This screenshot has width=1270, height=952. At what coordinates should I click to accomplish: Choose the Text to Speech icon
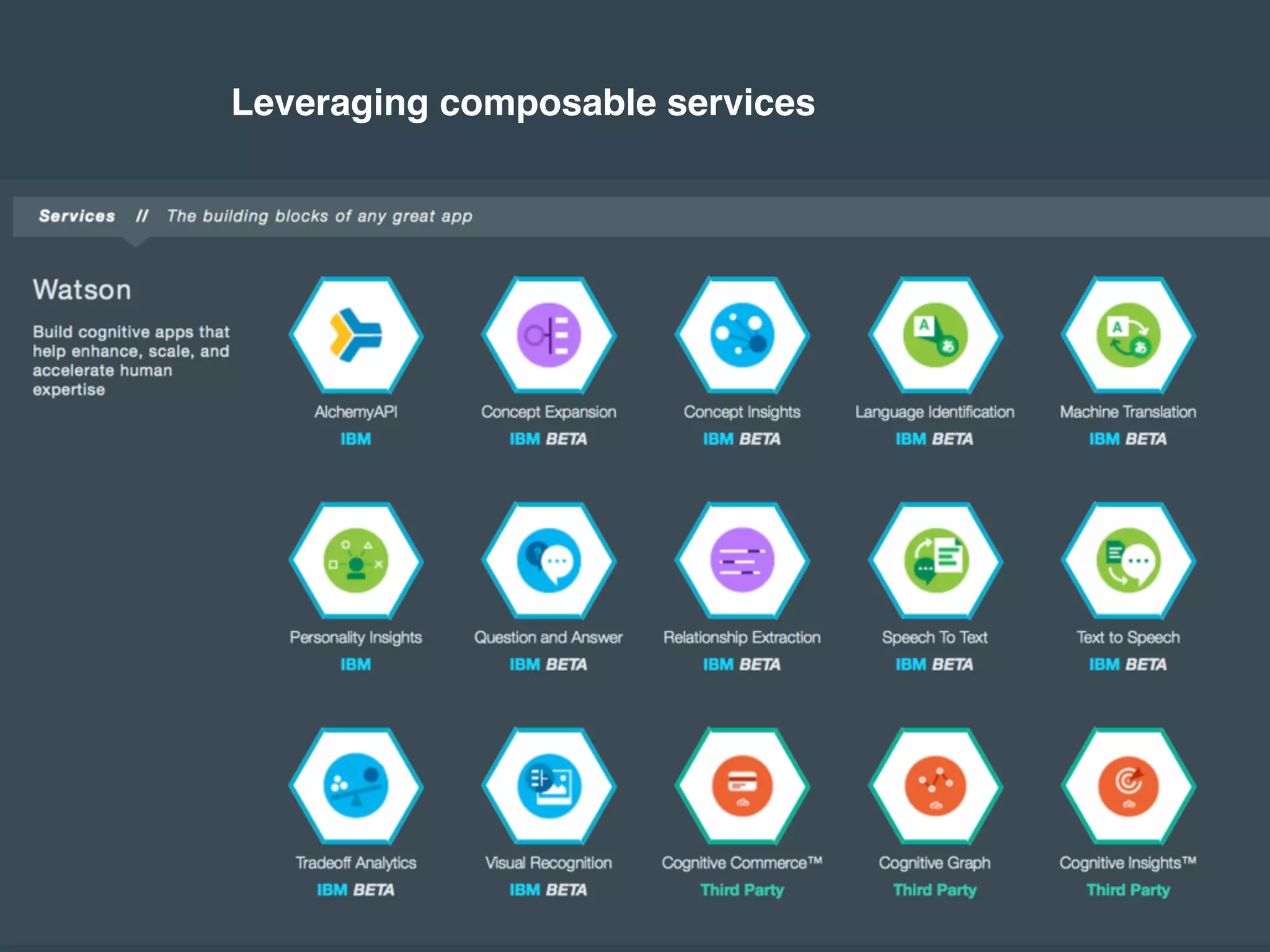pos(1129,561)
